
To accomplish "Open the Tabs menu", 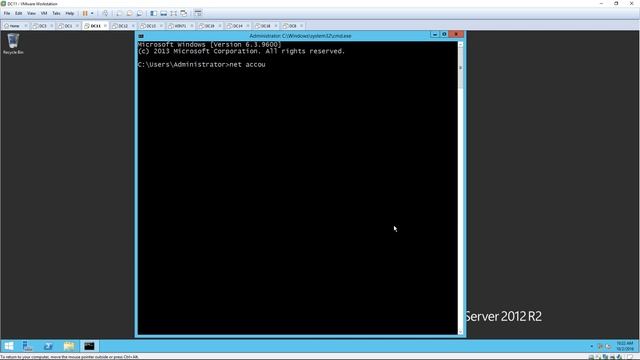I will pos(56,13).
